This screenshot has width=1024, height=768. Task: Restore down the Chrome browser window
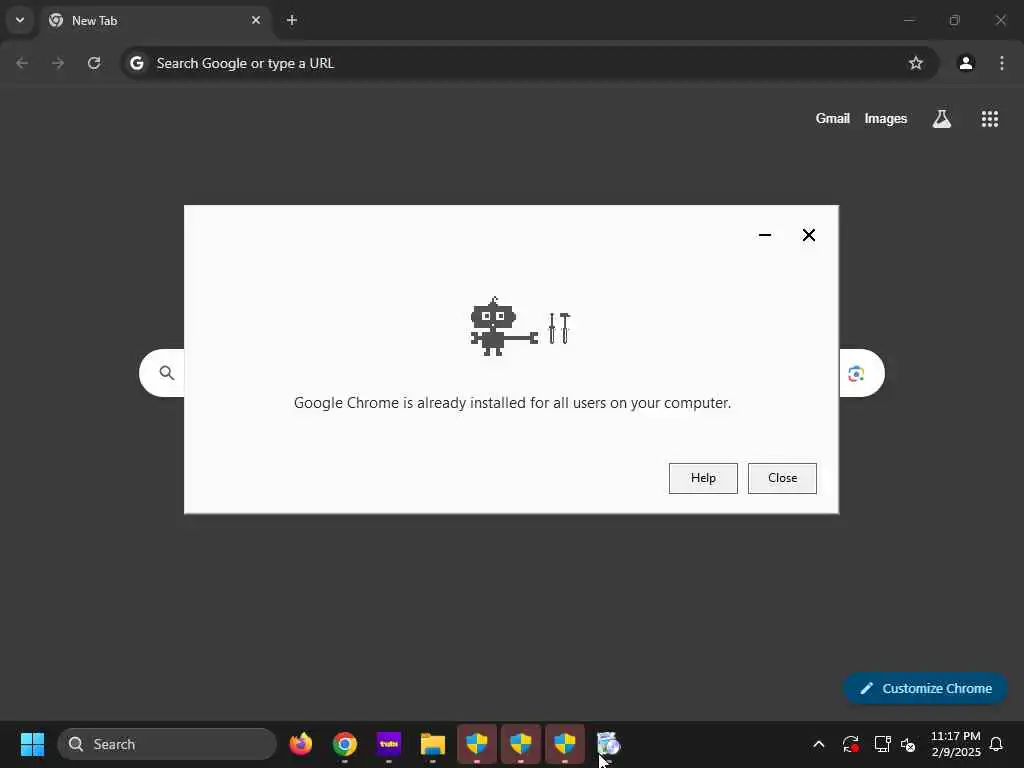[954, 20]
